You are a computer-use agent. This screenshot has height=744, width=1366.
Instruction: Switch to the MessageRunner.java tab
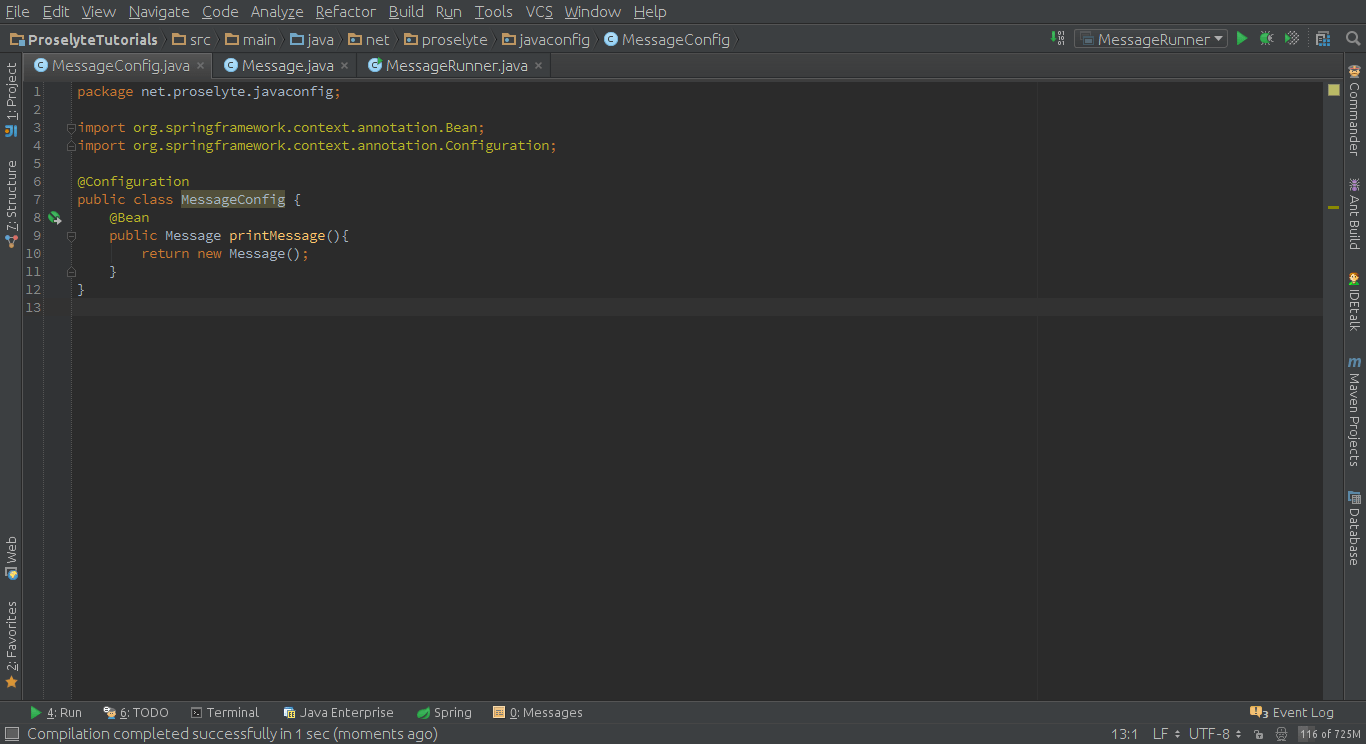click(x=456, y=66)
